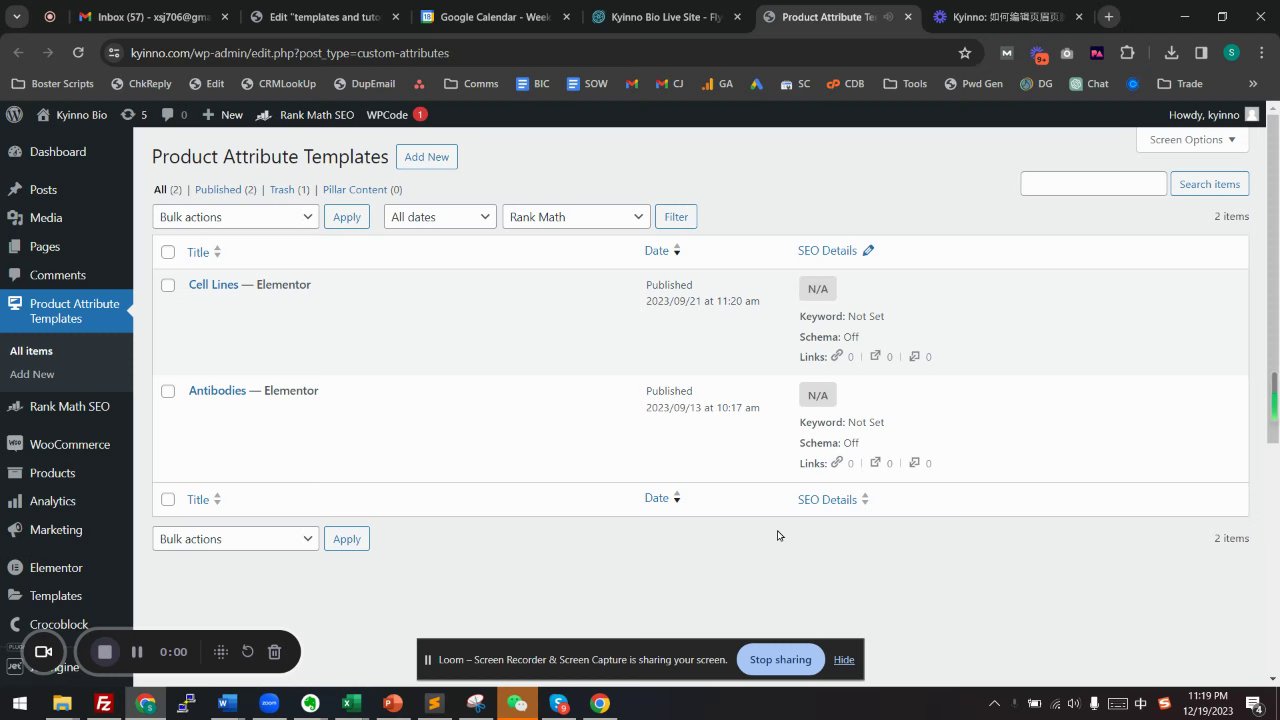Click Stop sharing in Loom bar

click(x=780, y=660)
